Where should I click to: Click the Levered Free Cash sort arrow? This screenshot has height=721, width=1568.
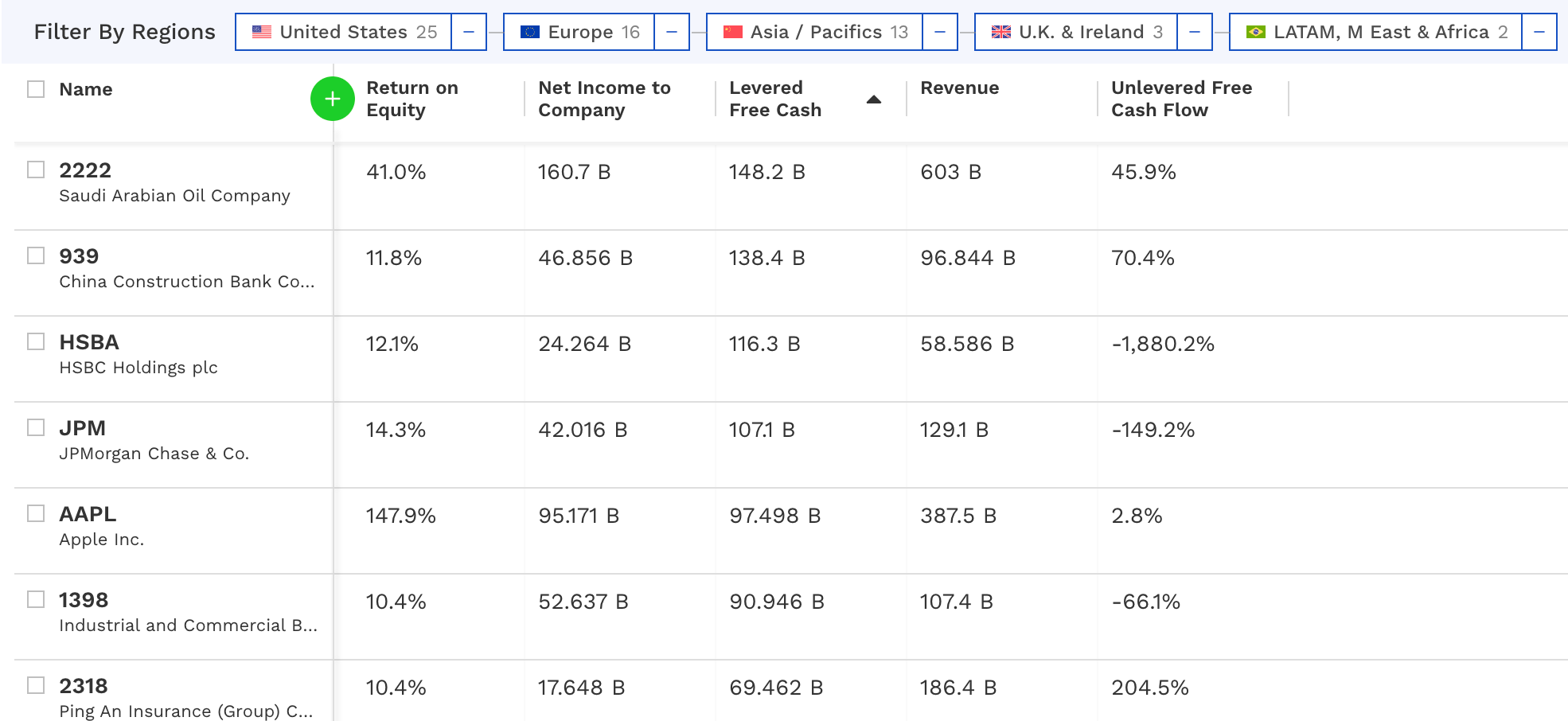873,99
